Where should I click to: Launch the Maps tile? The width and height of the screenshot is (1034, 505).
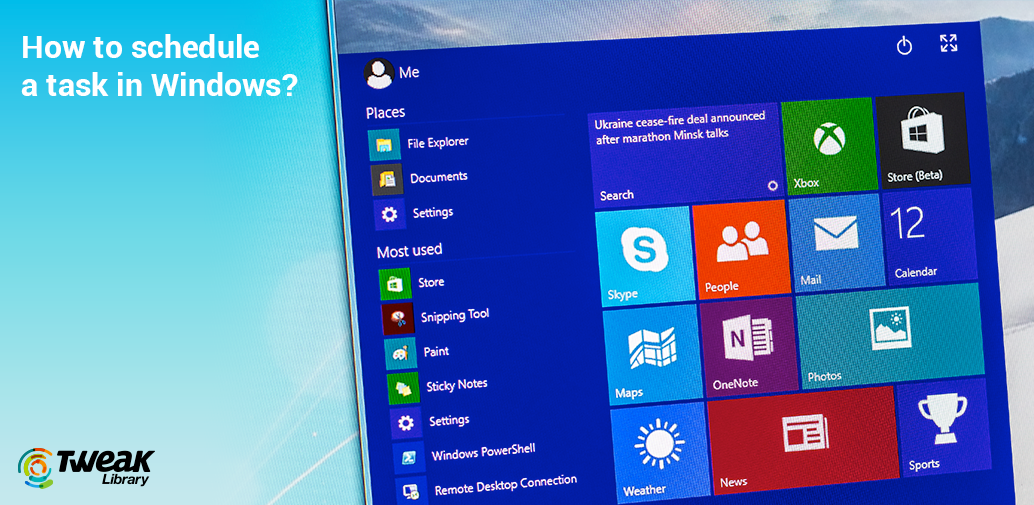653,355
